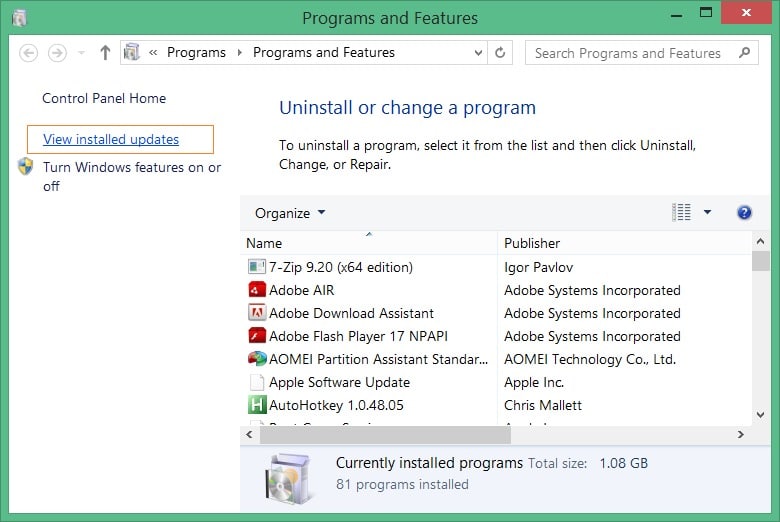The height and width of the screenshot is (522, 780).
Task: Go back using the Back arrow button
Action: (x=28, y=53)
